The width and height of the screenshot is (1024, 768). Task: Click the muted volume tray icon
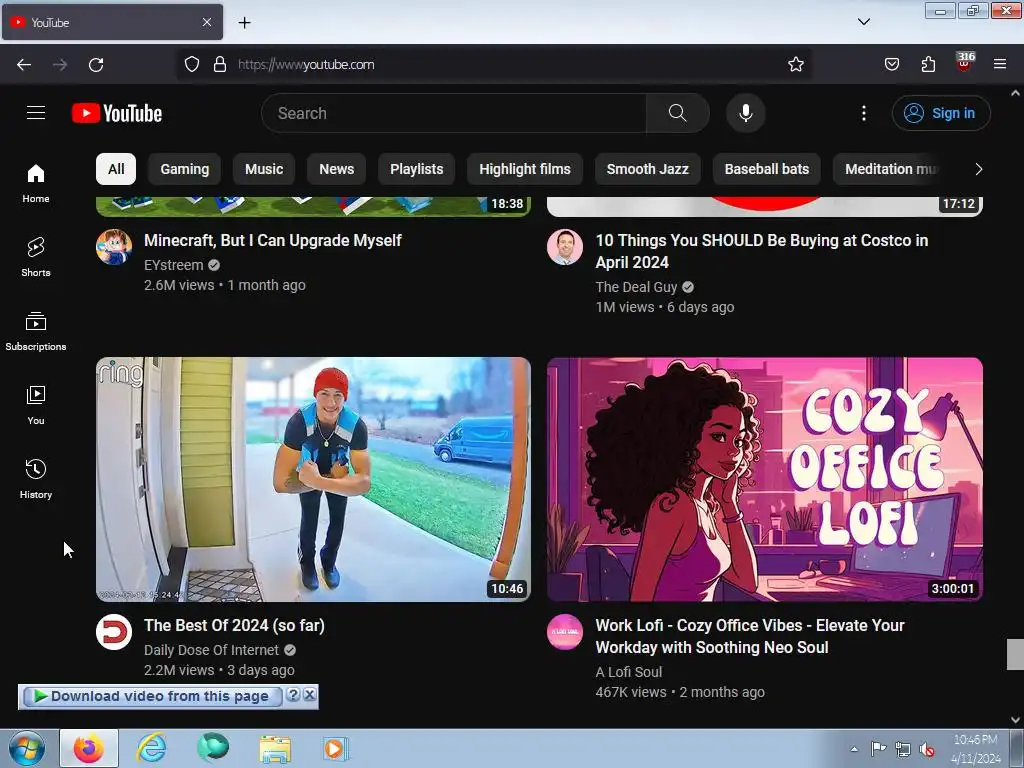[x=927, y=750]
